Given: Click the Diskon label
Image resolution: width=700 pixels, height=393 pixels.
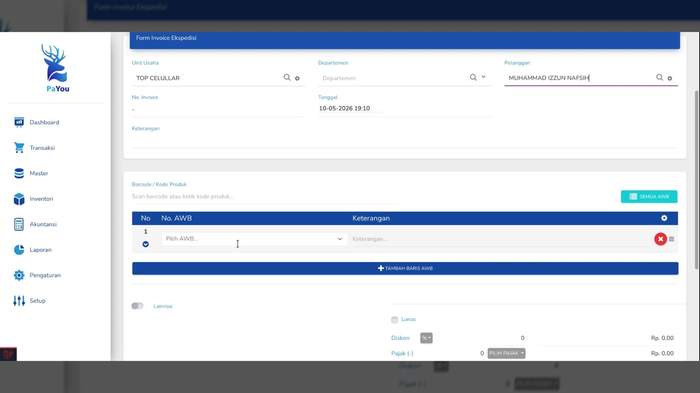Looking at the screenshot, I should point(400,338).
